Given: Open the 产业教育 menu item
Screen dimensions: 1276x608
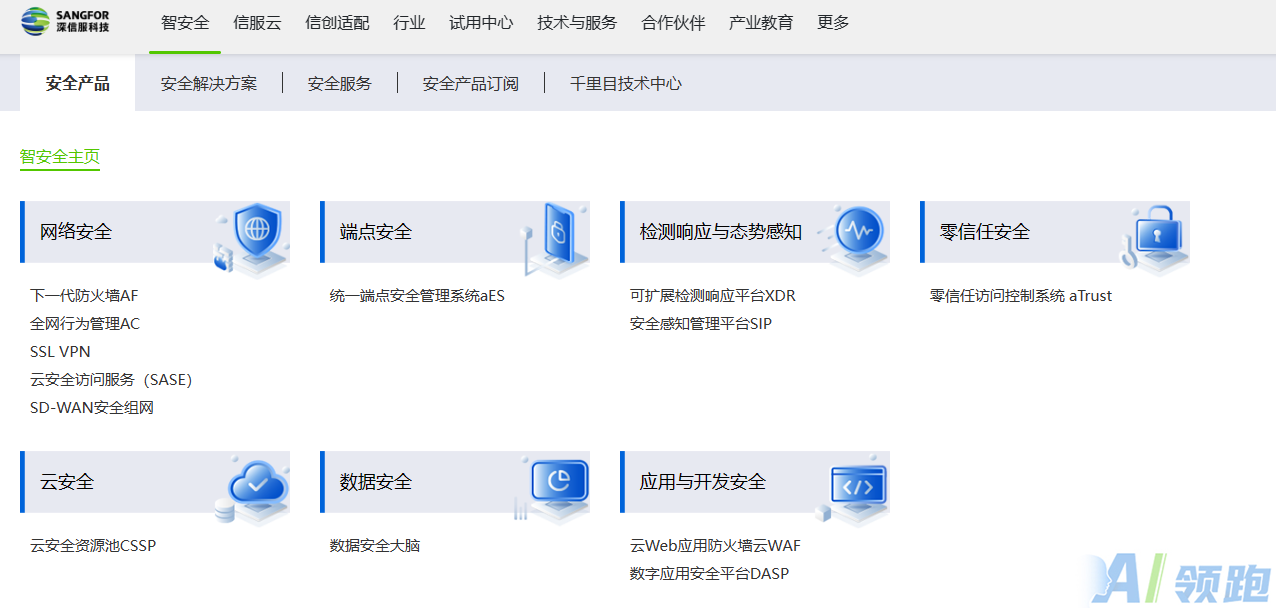Looking at the screenshot, I should (x=761, y=22).
